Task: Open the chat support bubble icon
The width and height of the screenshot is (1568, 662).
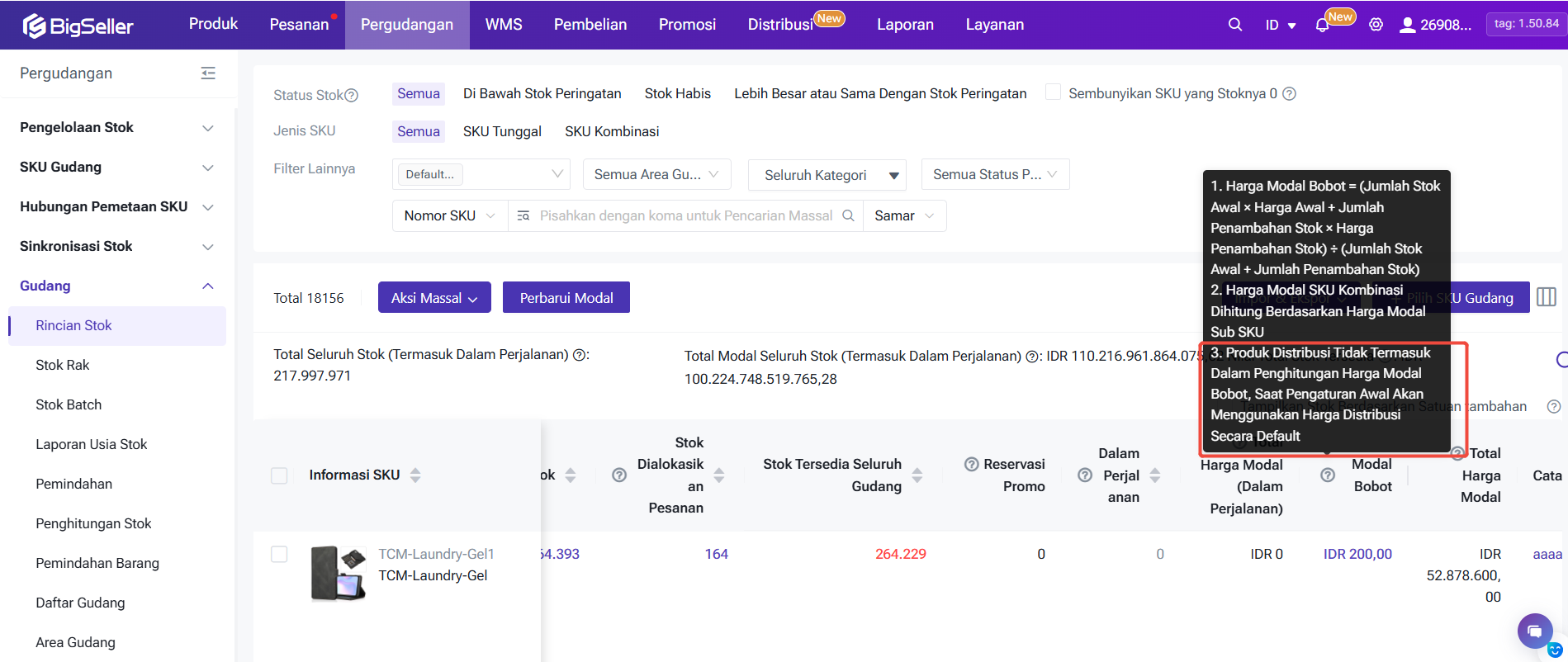Action: pyautogui.click(x=1534, y=631)
